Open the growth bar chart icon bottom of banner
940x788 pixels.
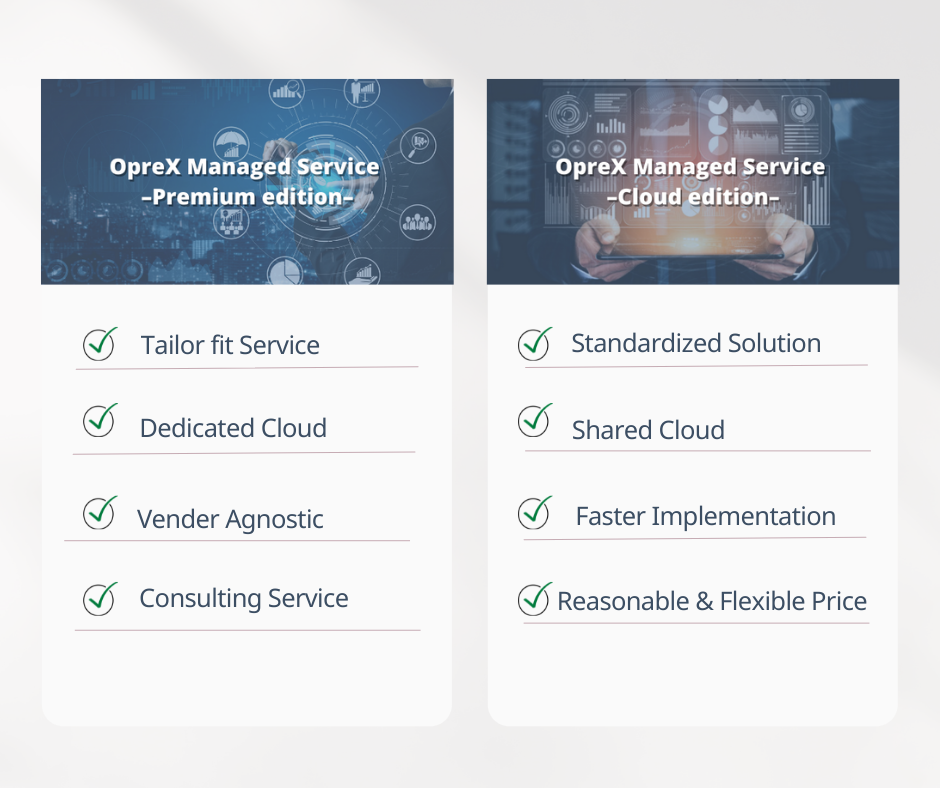point(363,273)
